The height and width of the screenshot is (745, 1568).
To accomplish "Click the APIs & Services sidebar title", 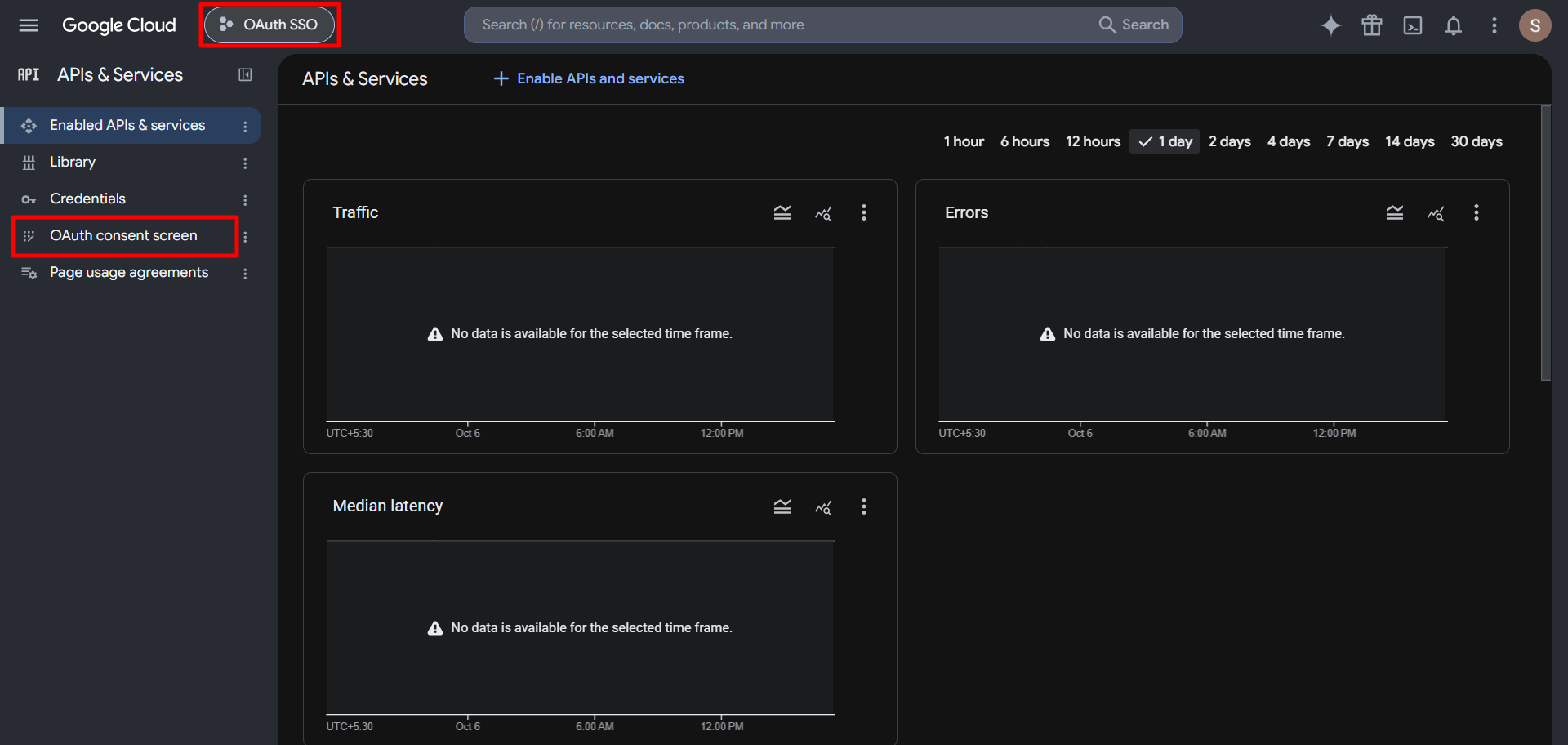I will click(x=120, y=75).
